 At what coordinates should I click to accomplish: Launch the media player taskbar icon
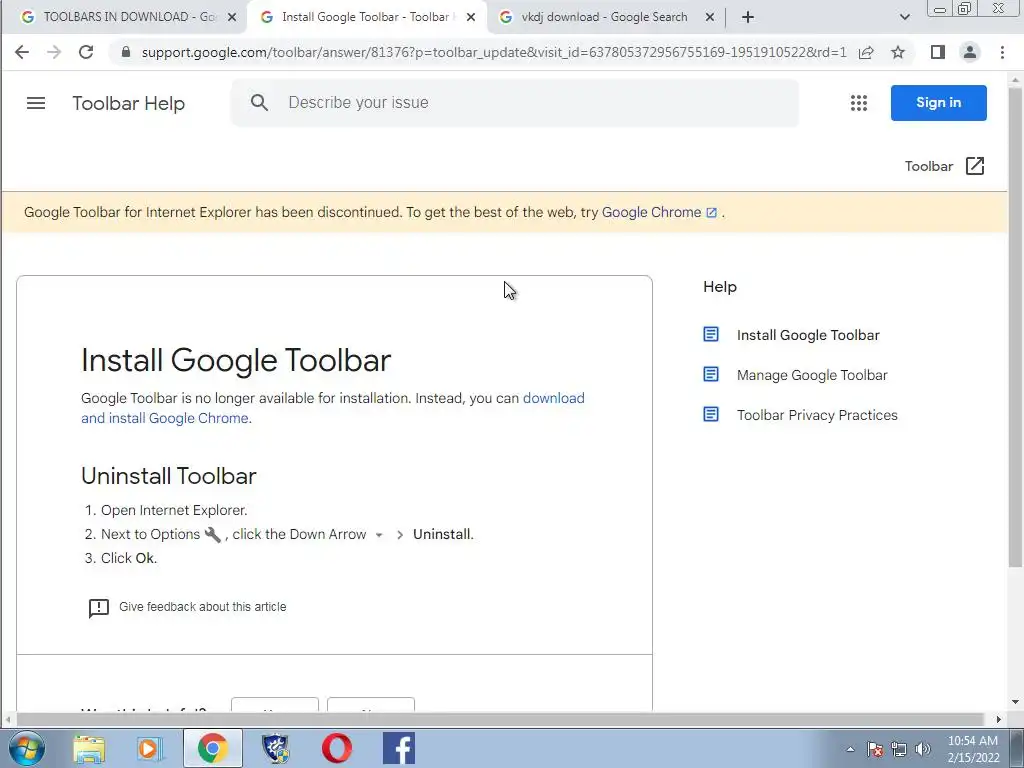coord(149,748)
